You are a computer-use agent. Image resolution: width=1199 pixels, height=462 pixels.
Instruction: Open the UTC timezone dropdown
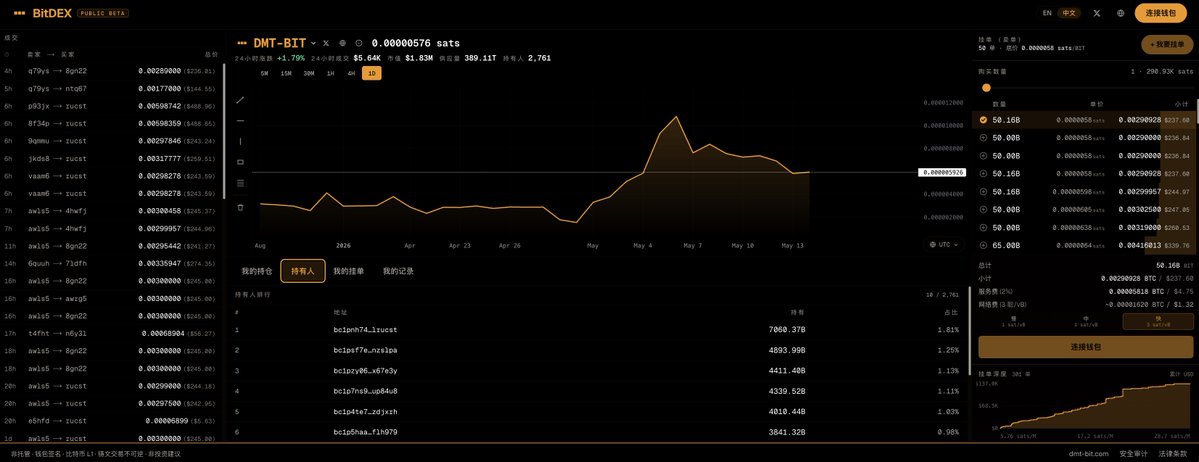[944, 245]
